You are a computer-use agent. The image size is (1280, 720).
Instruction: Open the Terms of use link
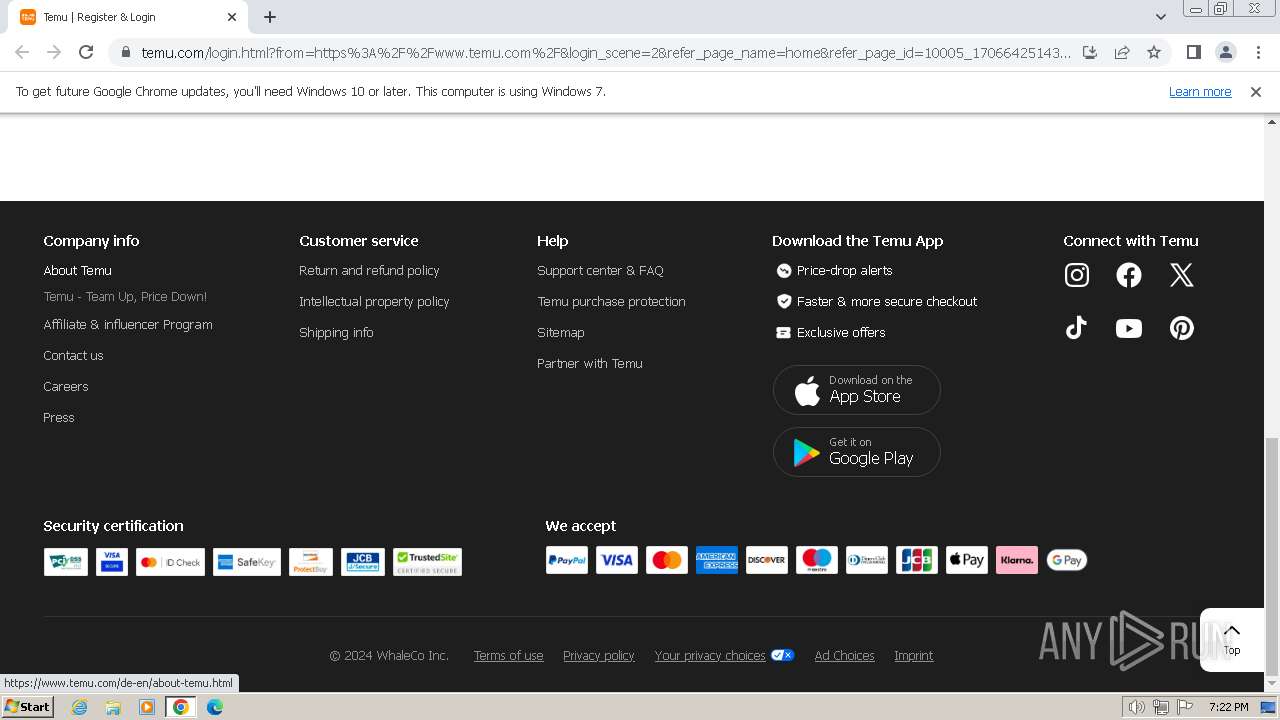(x=508, y=656)
